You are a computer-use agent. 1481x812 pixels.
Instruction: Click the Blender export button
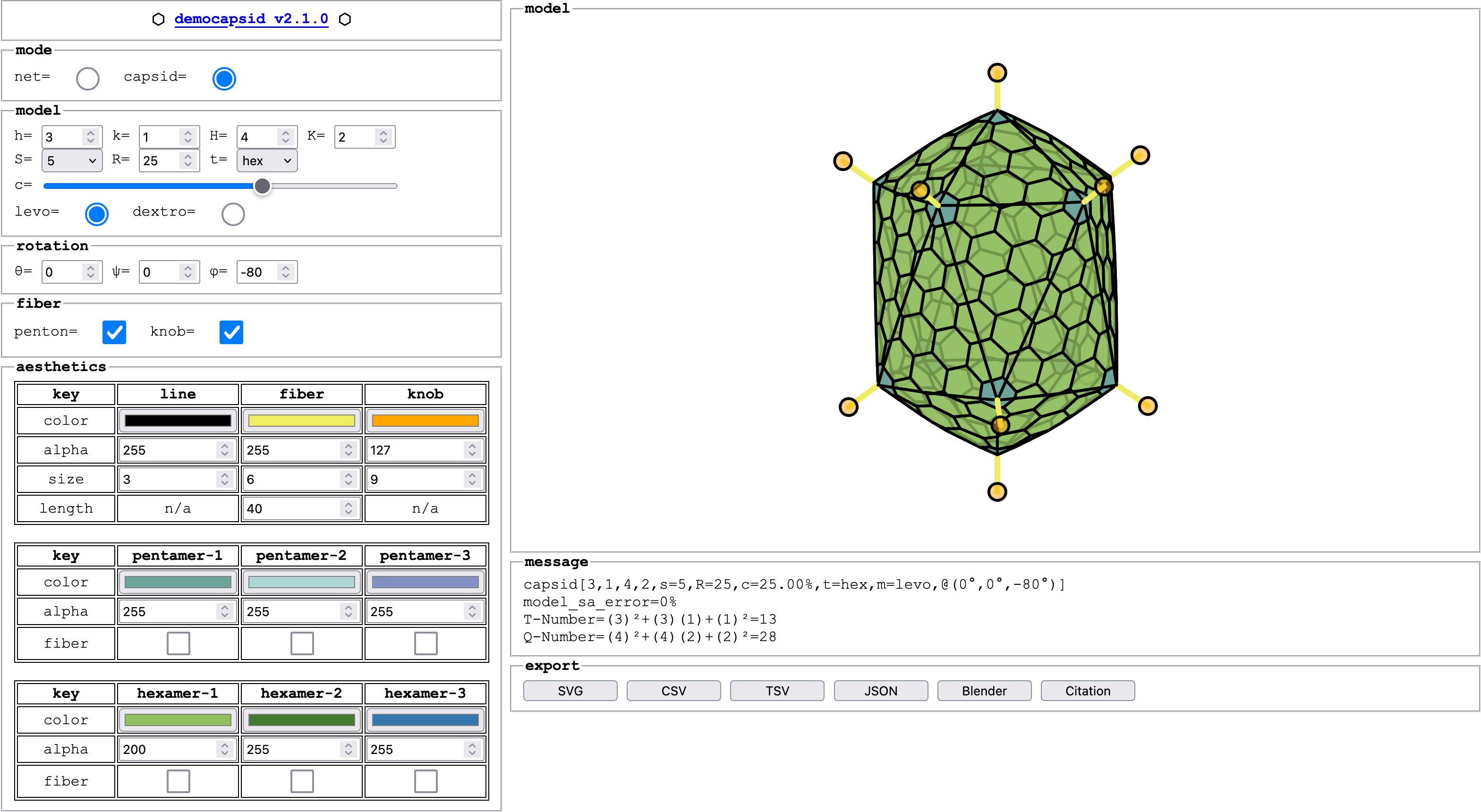984,691
